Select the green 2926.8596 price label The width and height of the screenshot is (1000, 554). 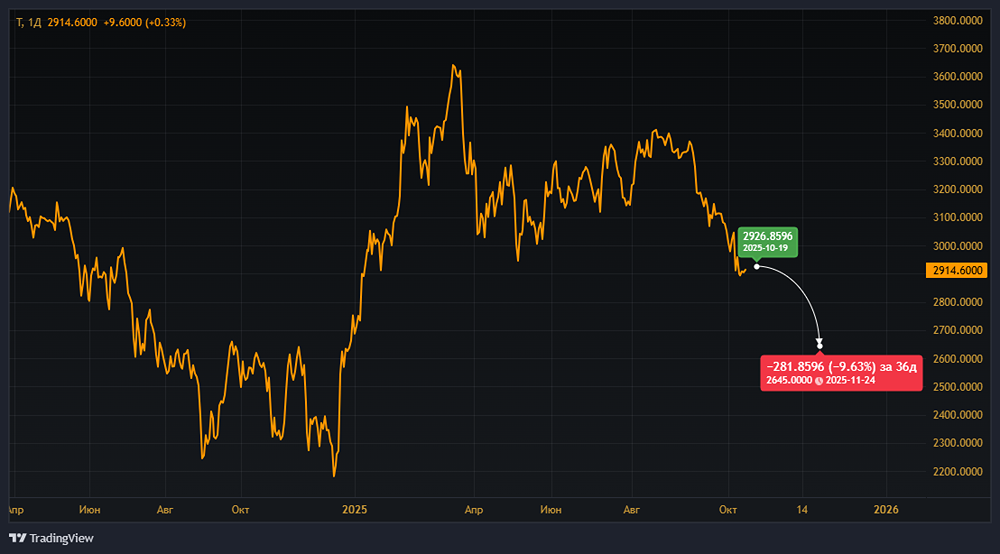tap(767, 242)
